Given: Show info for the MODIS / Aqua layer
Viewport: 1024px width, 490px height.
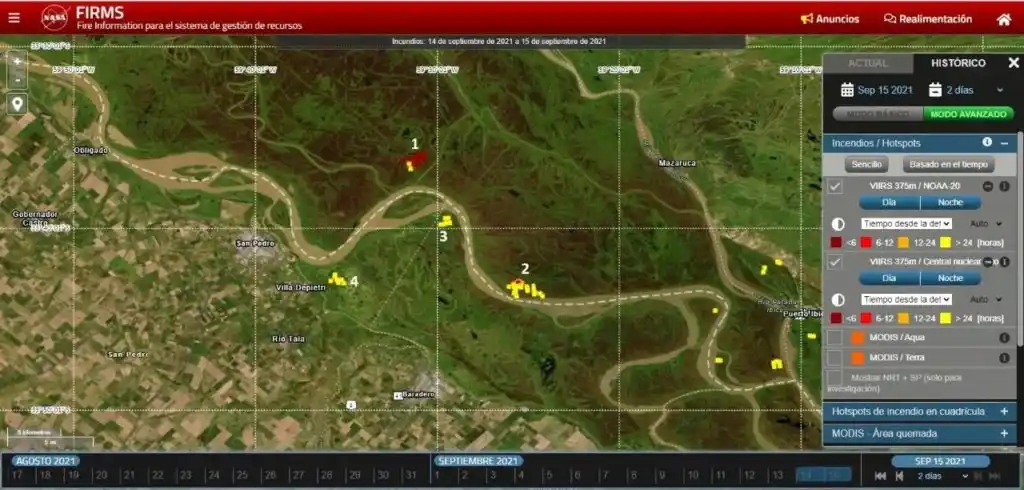Looking at the screenshot, I should pos(1004,338).
